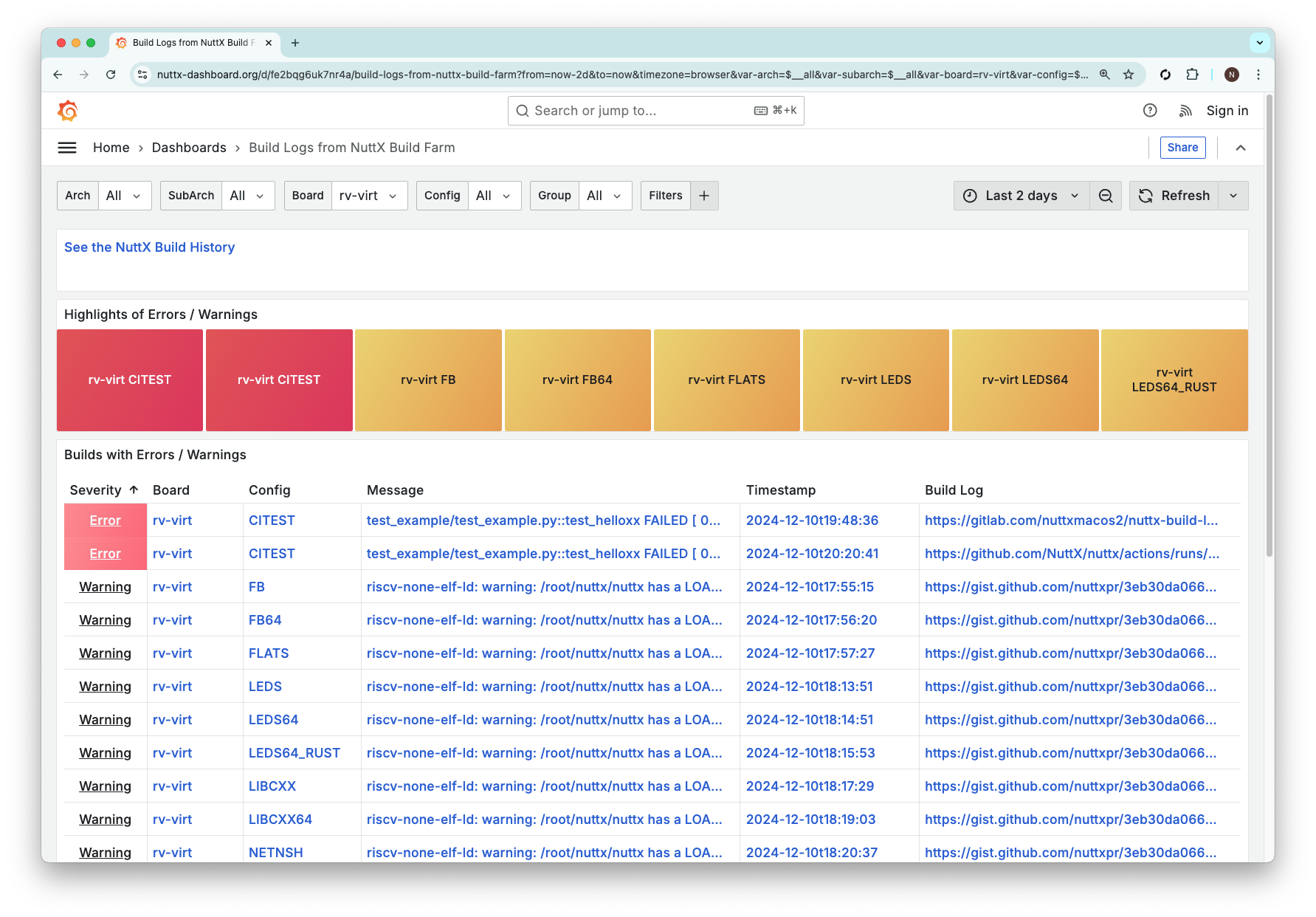The image size is (1316, 917).
Task: Click the Message column header
Action: (x=395, y=490)
